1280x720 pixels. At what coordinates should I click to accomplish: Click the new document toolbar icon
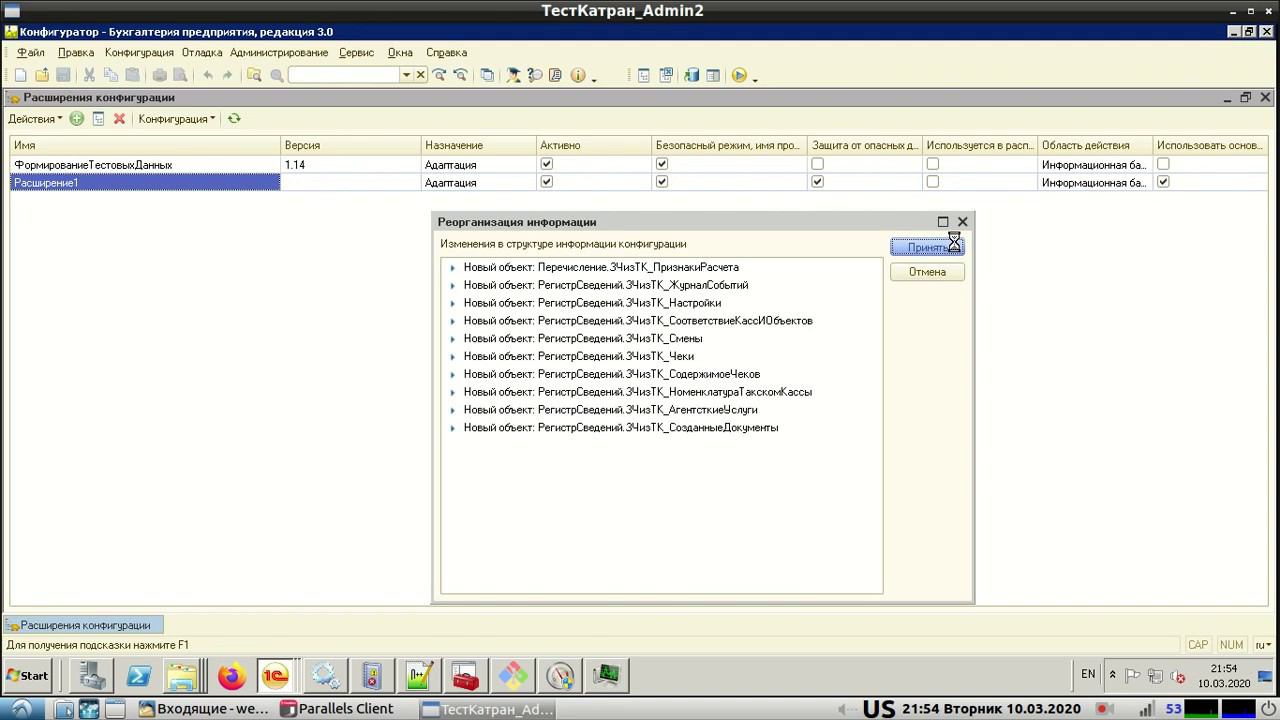20,75
